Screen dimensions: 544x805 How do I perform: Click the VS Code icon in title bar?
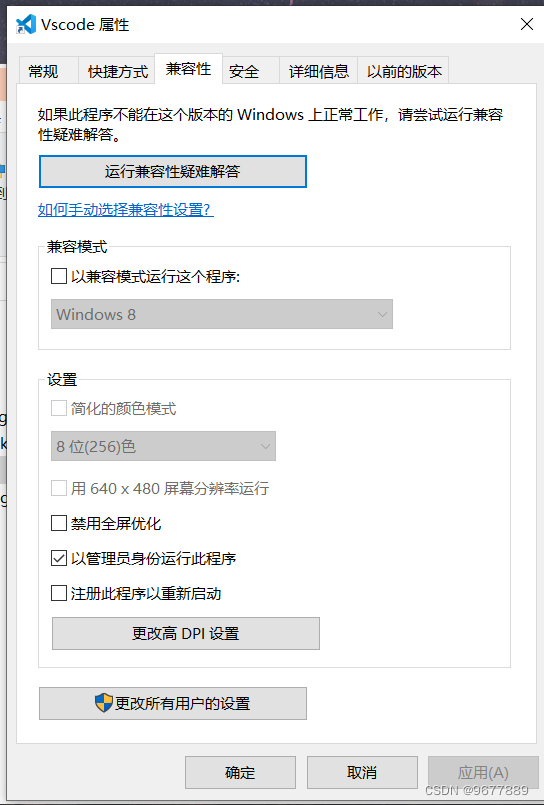click(x=25, y=24)
